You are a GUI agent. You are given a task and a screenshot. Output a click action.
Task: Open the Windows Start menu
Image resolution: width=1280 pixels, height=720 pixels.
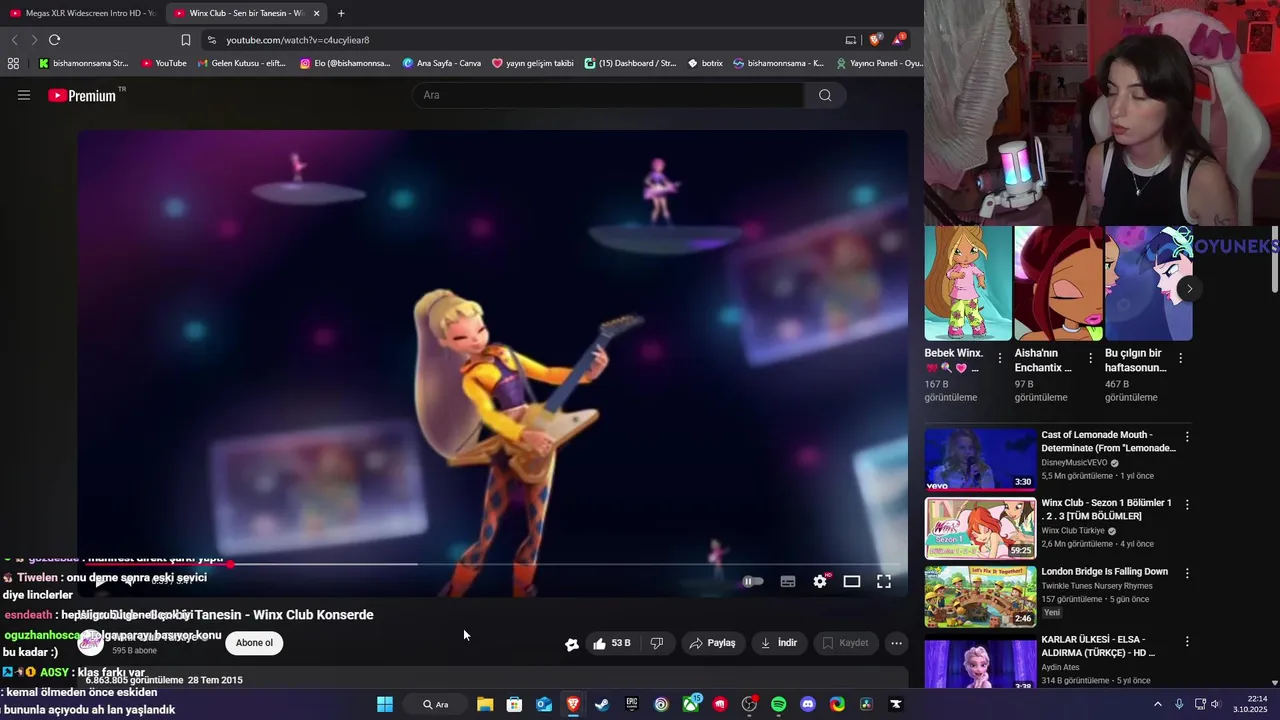coord(385,704)
